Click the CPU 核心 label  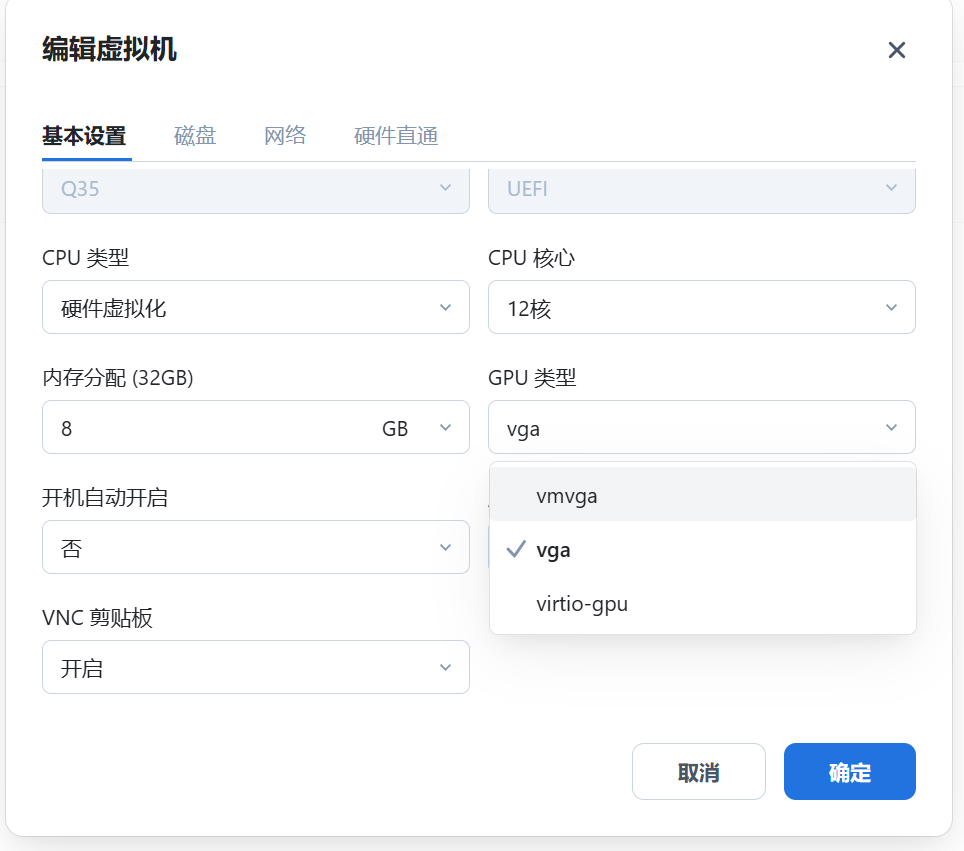531,258
